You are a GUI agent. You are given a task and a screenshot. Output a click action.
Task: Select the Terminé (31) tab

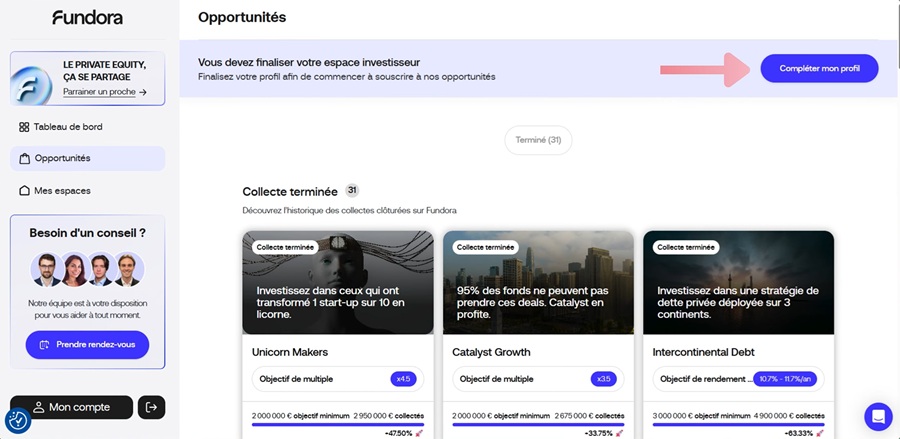click(538, 140)
